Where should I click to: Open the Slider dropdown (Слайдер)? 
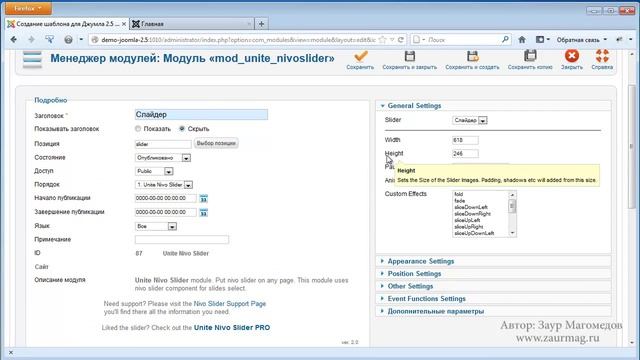pyautogui.click(x=470, y=120)
